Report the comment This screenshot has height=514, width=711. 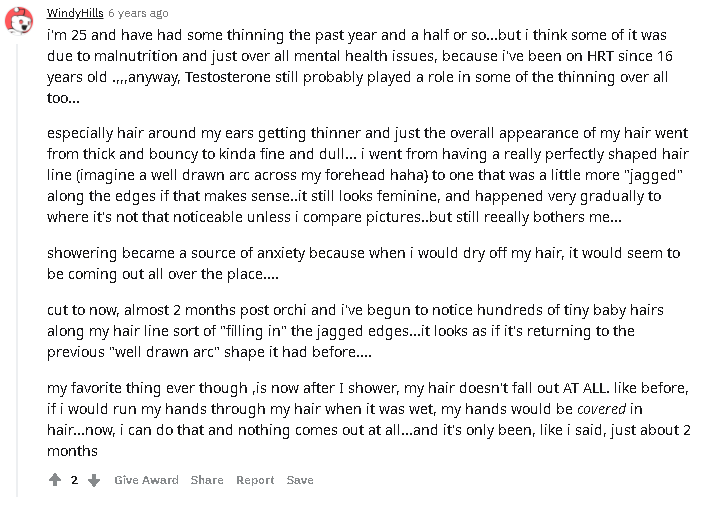point(255,480)
